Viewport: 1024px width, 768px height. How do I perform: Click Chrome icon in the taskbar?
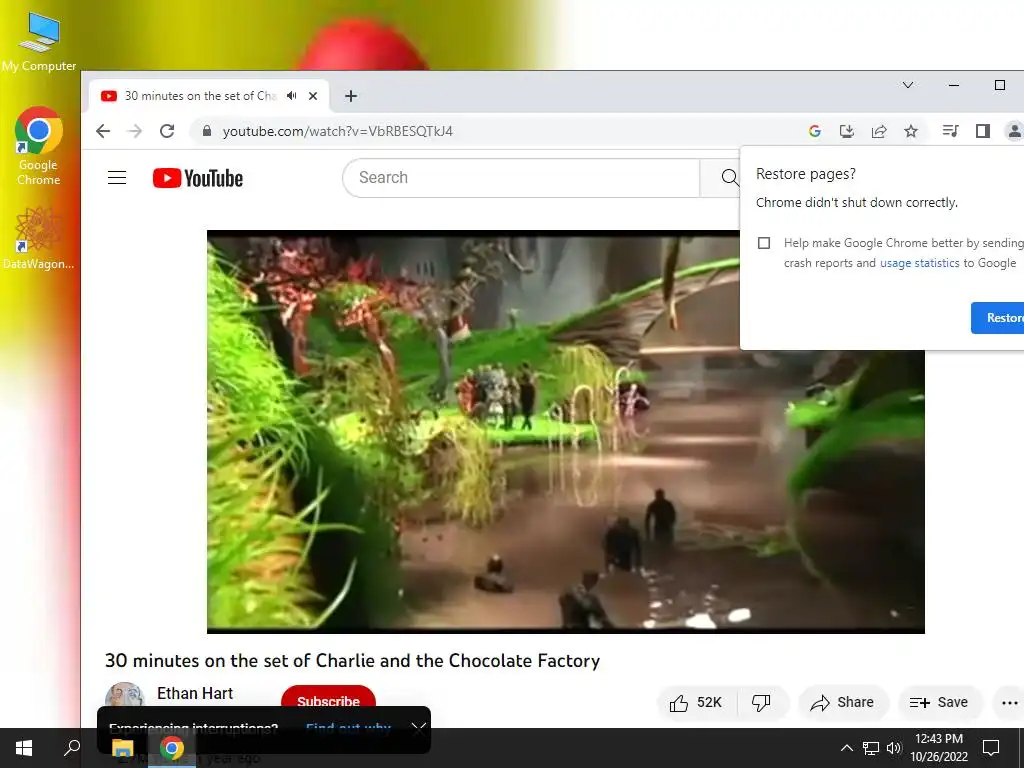[172, 748]
